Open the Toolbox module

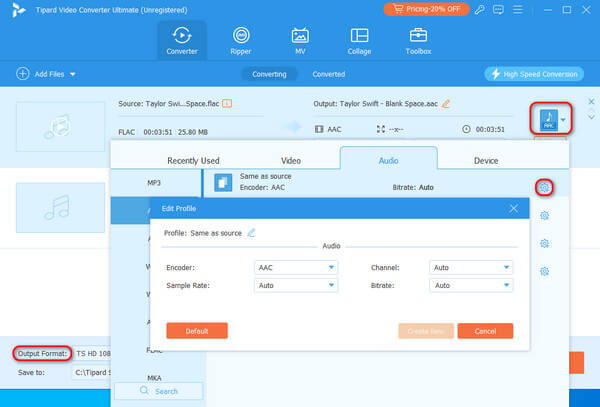[418, 41]
